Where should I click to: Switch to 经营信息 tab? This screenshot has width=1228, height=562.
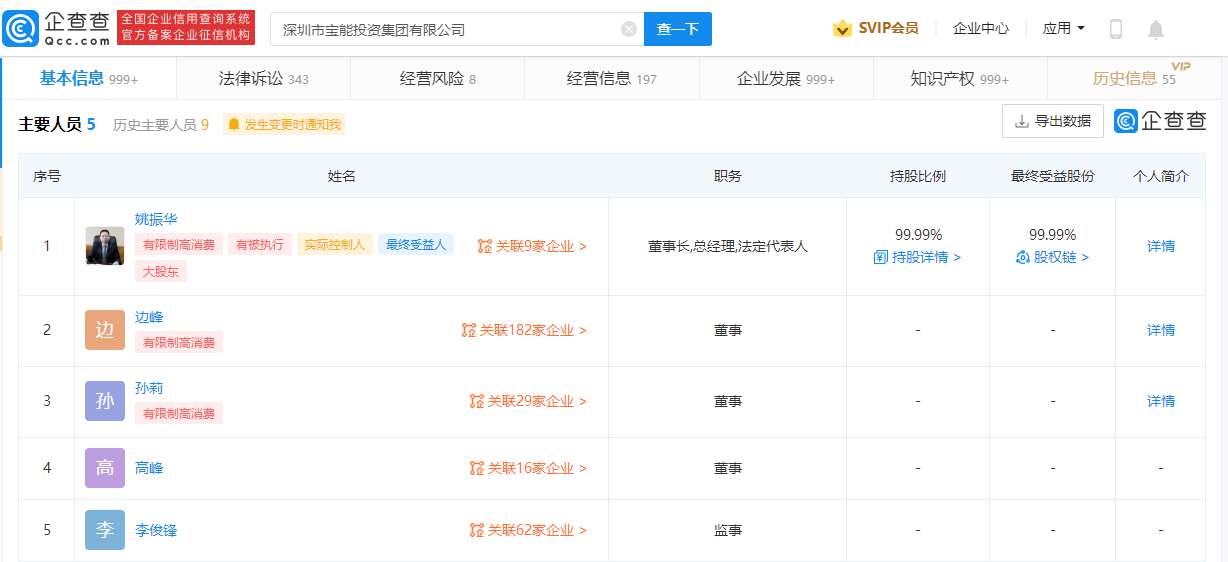coord(611,78)
